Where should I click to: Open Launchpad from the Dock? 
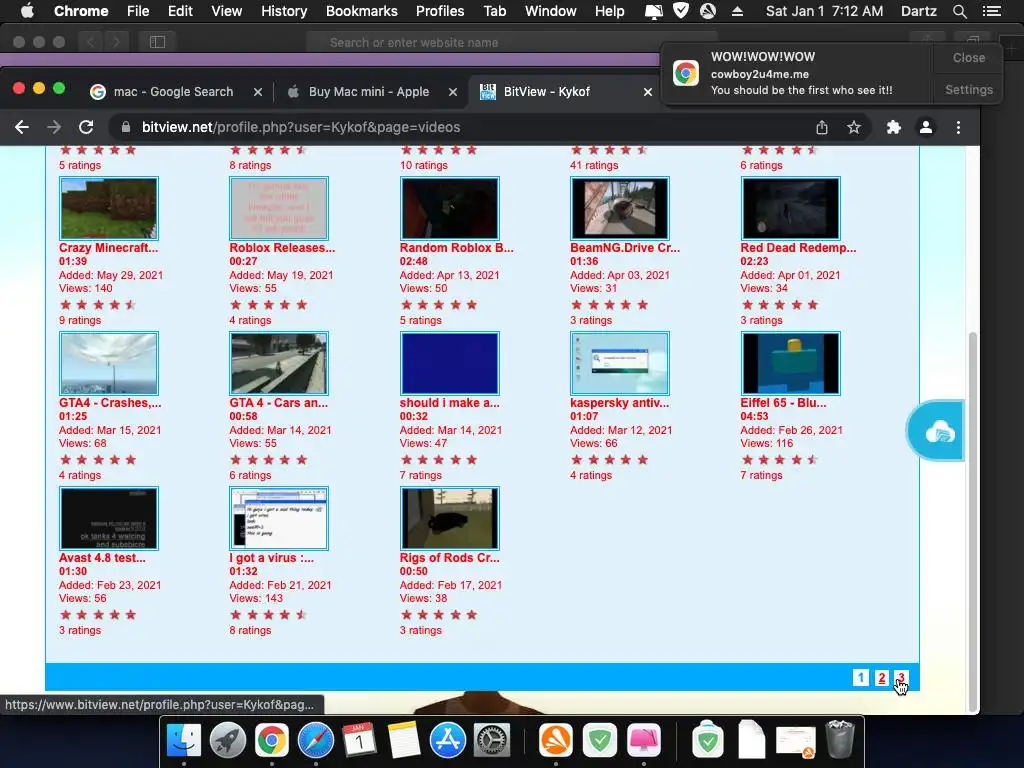(x=227, y=741)
